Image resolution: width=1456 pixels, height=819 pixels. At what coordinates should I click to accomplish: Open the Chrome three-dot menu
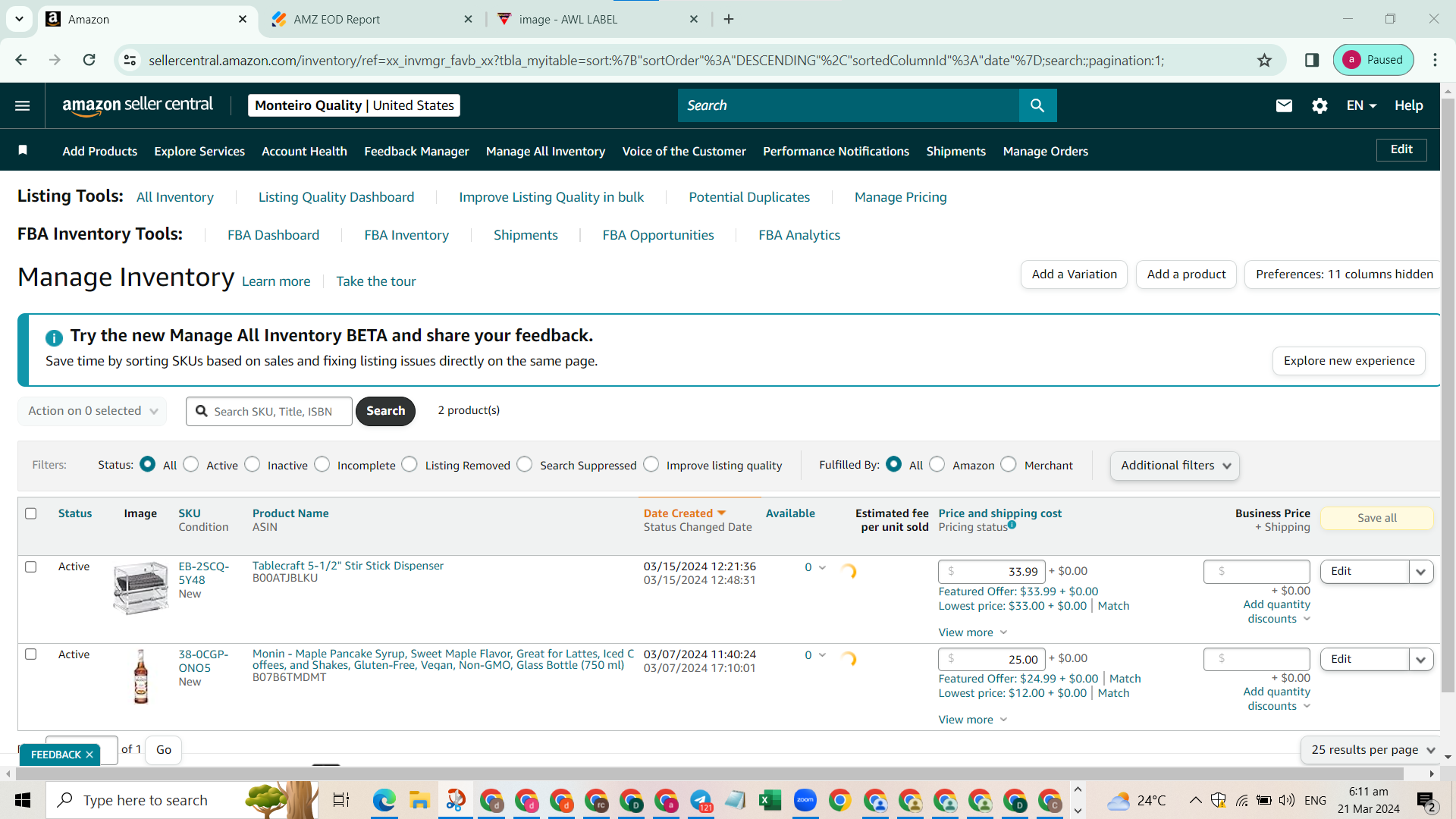(x=1435, y=60)
